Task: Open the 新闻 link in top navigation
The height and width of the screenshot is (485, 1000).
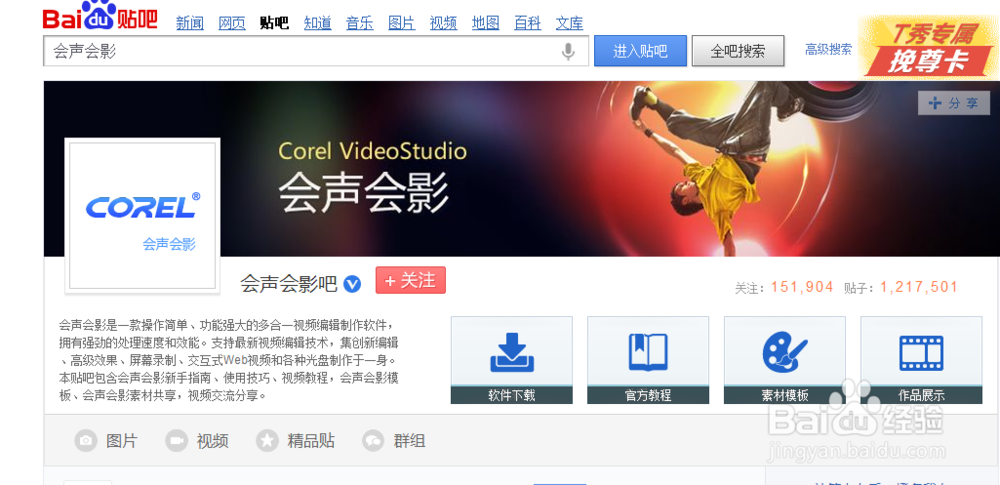Action: (x=190, y=24)
